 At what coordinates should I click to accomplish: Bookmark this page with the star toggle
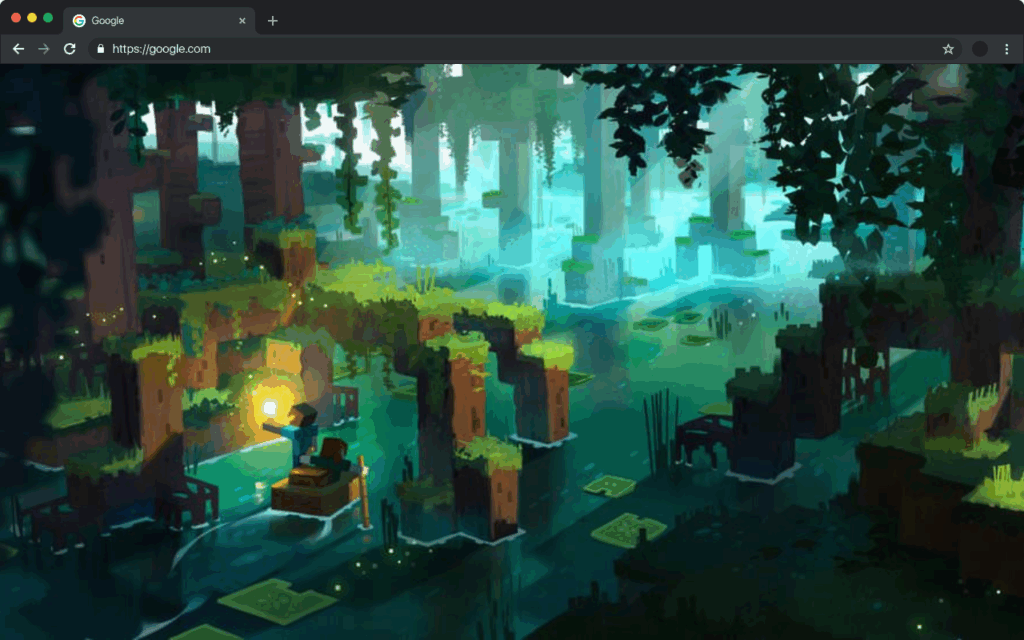pyautogui.click(x=948, y=47)
